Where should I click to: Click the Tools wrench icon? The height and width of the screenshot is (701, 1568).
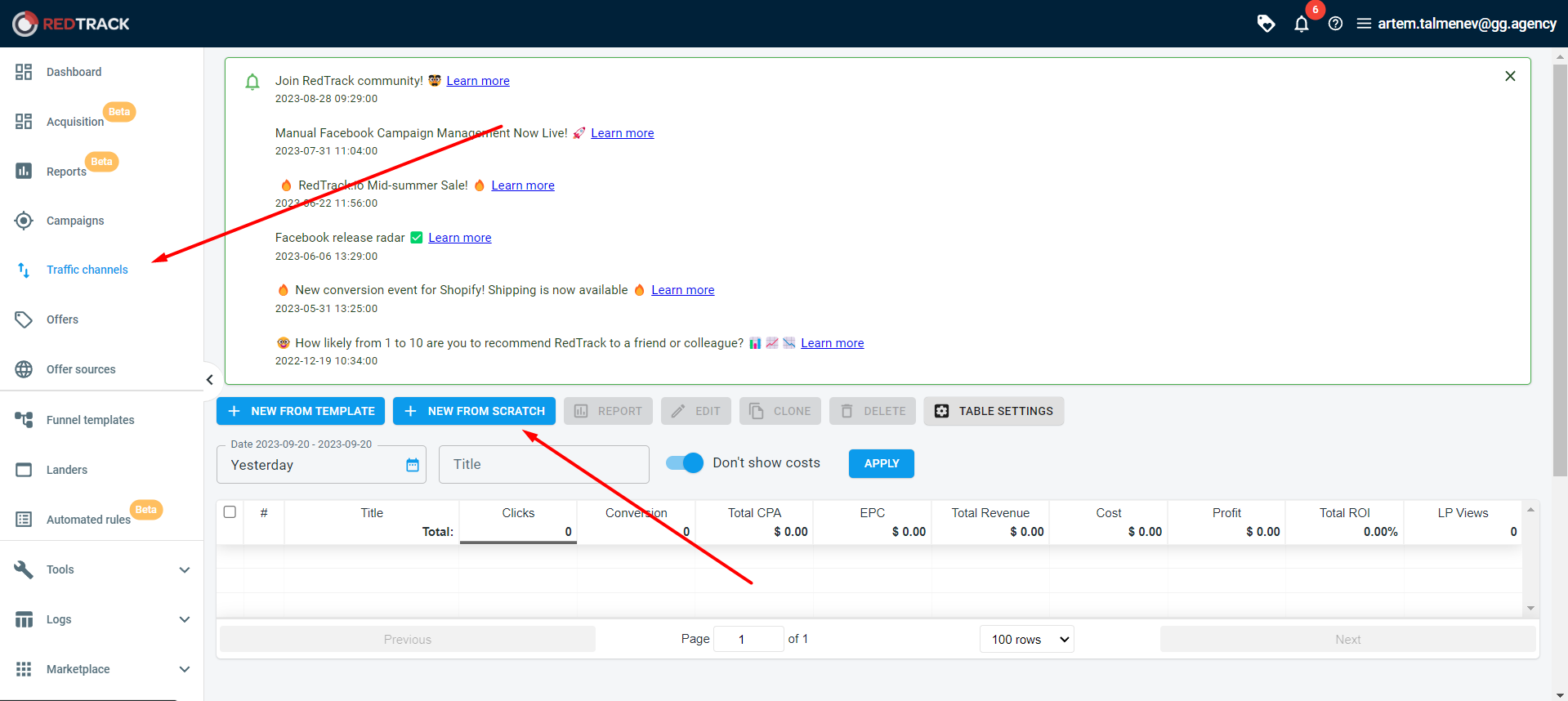[x=24, y=569]
